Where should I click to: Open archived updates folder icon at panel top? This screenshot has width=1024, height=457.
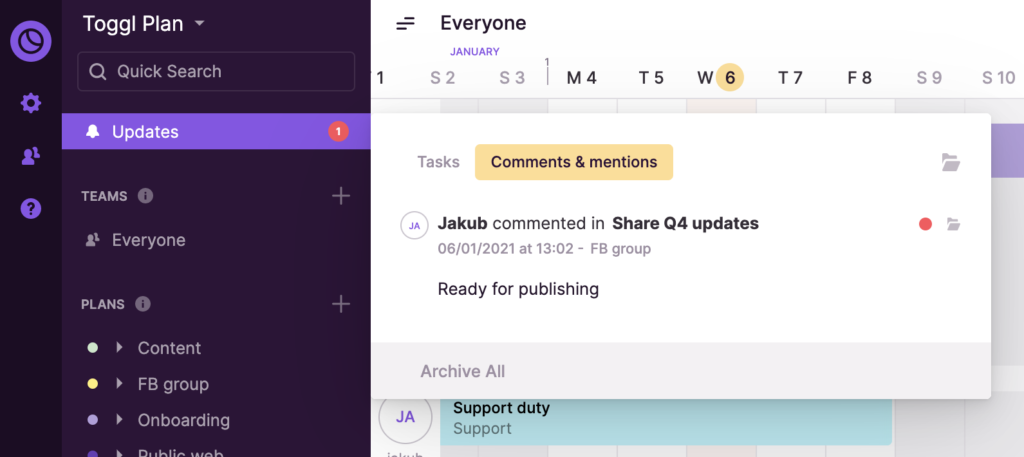[950, 162]
